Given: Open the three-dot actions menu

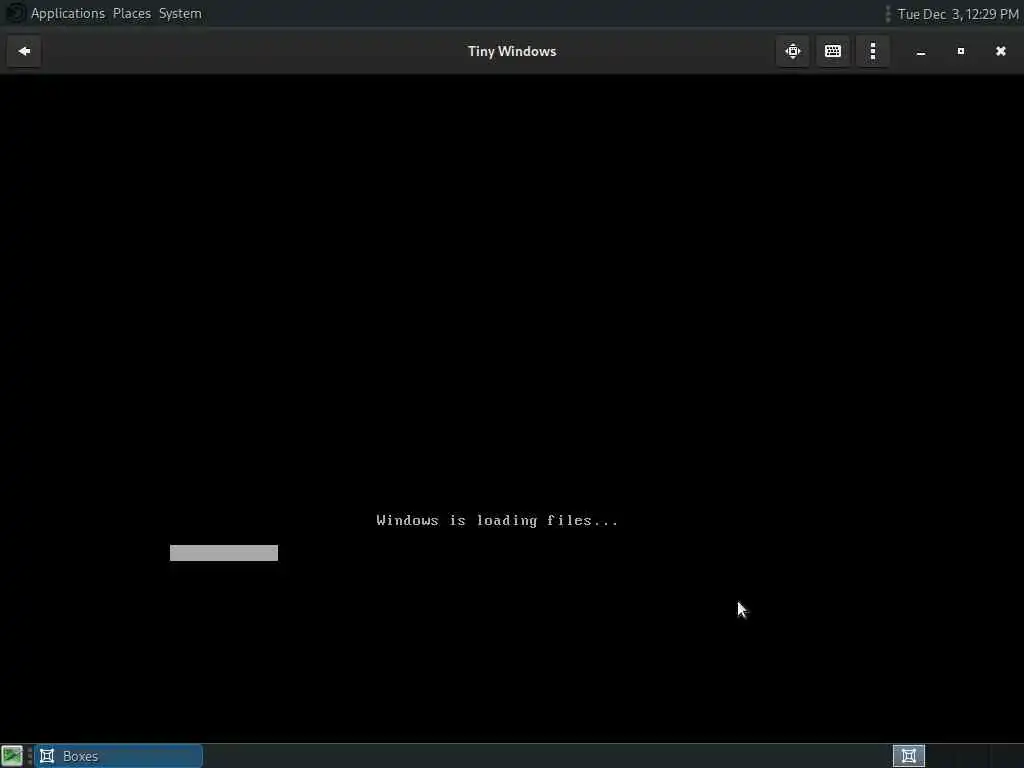Looking at the screenshot, I should pos(872,51).
